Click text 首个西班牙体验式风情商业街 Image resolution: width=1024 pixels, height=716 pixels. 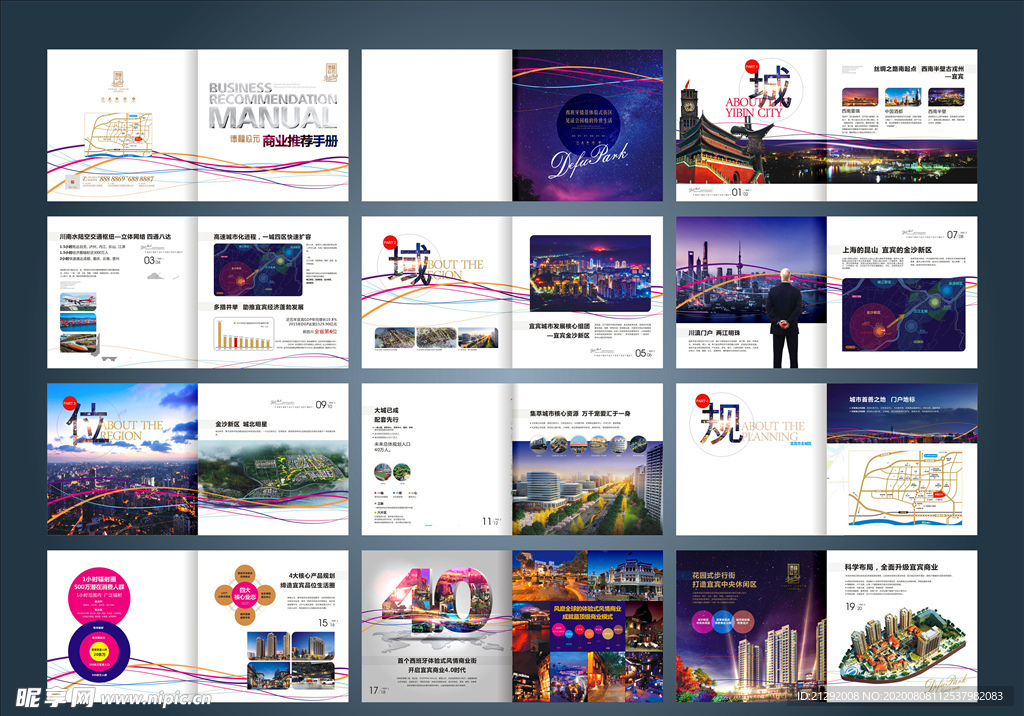click(x=436, y=660)
